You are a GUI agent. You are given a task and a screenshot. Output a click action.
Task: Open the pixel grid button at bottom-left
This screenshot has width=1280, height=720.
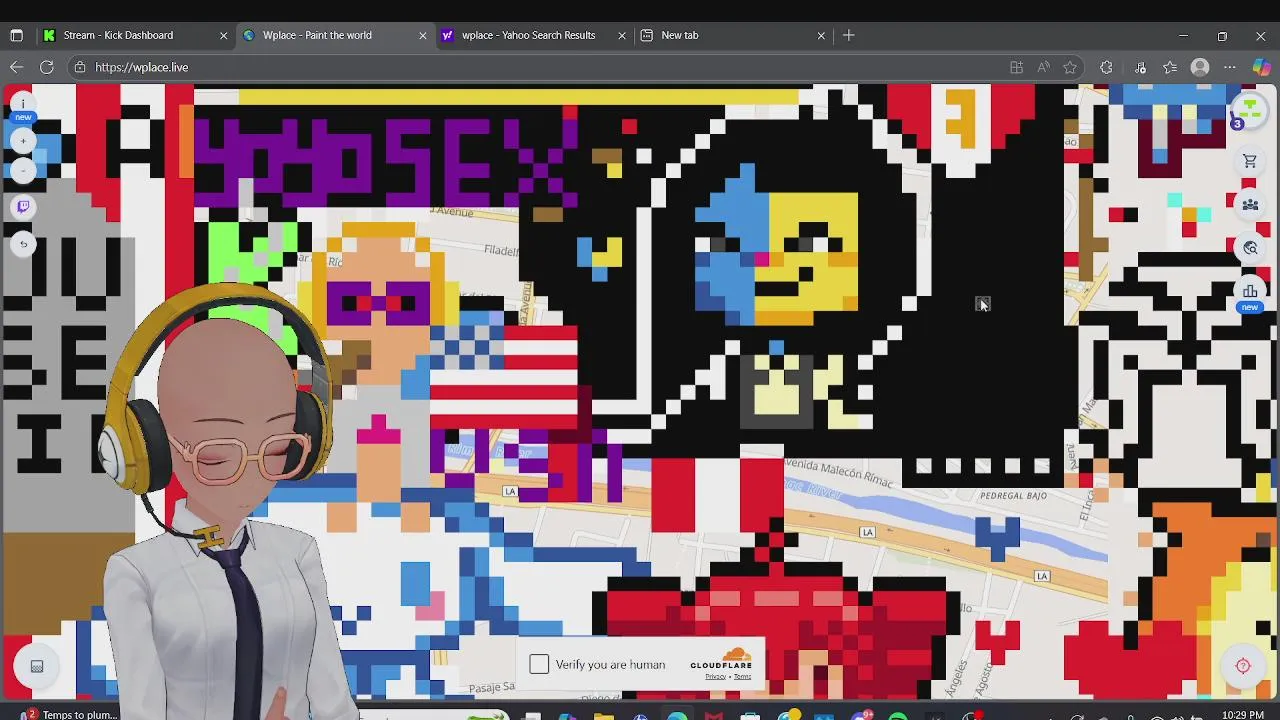pos(37,667)
